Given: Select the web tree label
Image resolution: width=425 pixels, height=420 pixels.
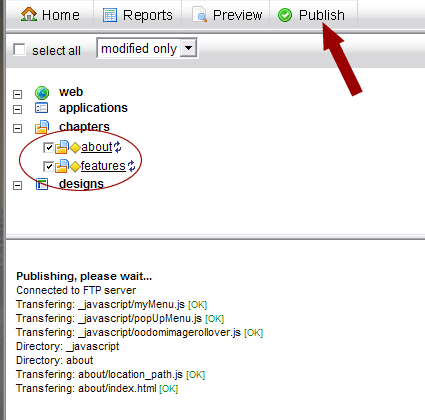Looking at the screenshot, I should point(71,92).
